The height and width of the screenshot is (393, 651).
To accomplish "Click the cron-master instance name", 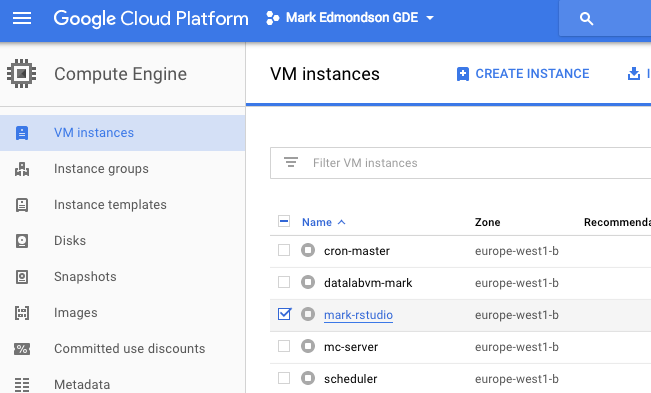I will [x=357, y=251].
